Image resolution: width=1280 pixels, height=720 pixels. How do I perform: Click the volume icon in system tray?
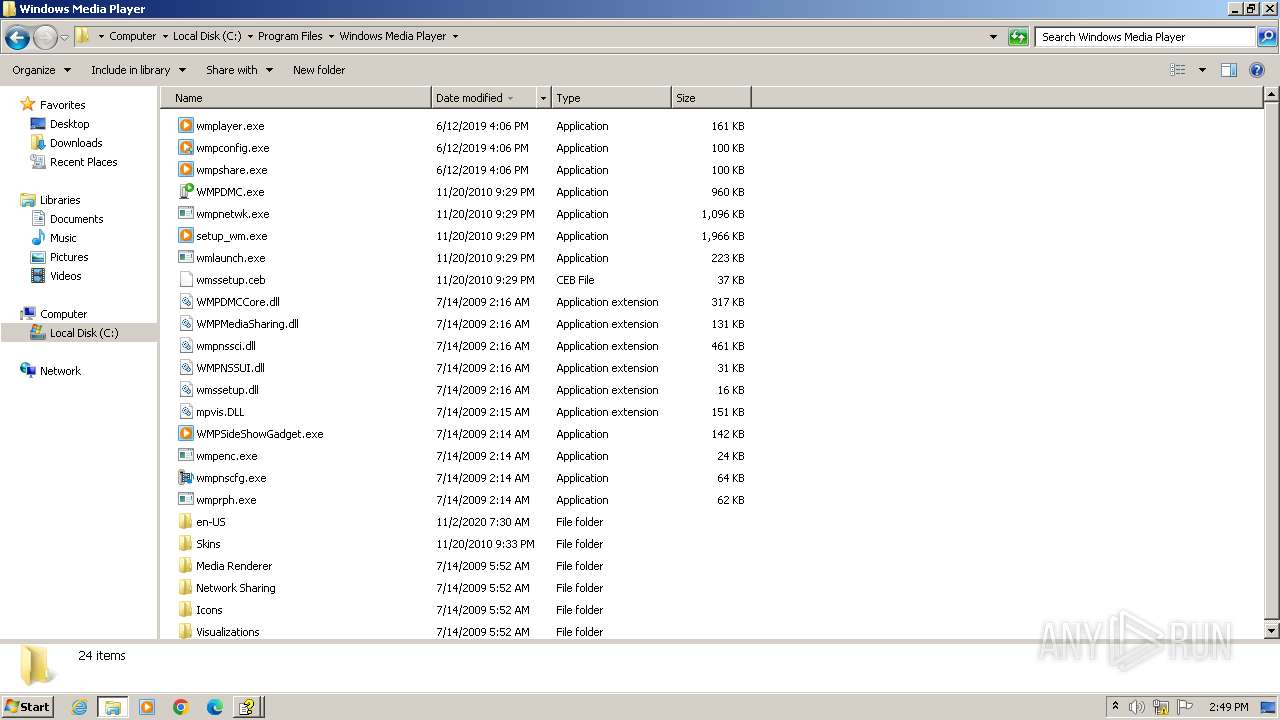(x=1137, y=707)
